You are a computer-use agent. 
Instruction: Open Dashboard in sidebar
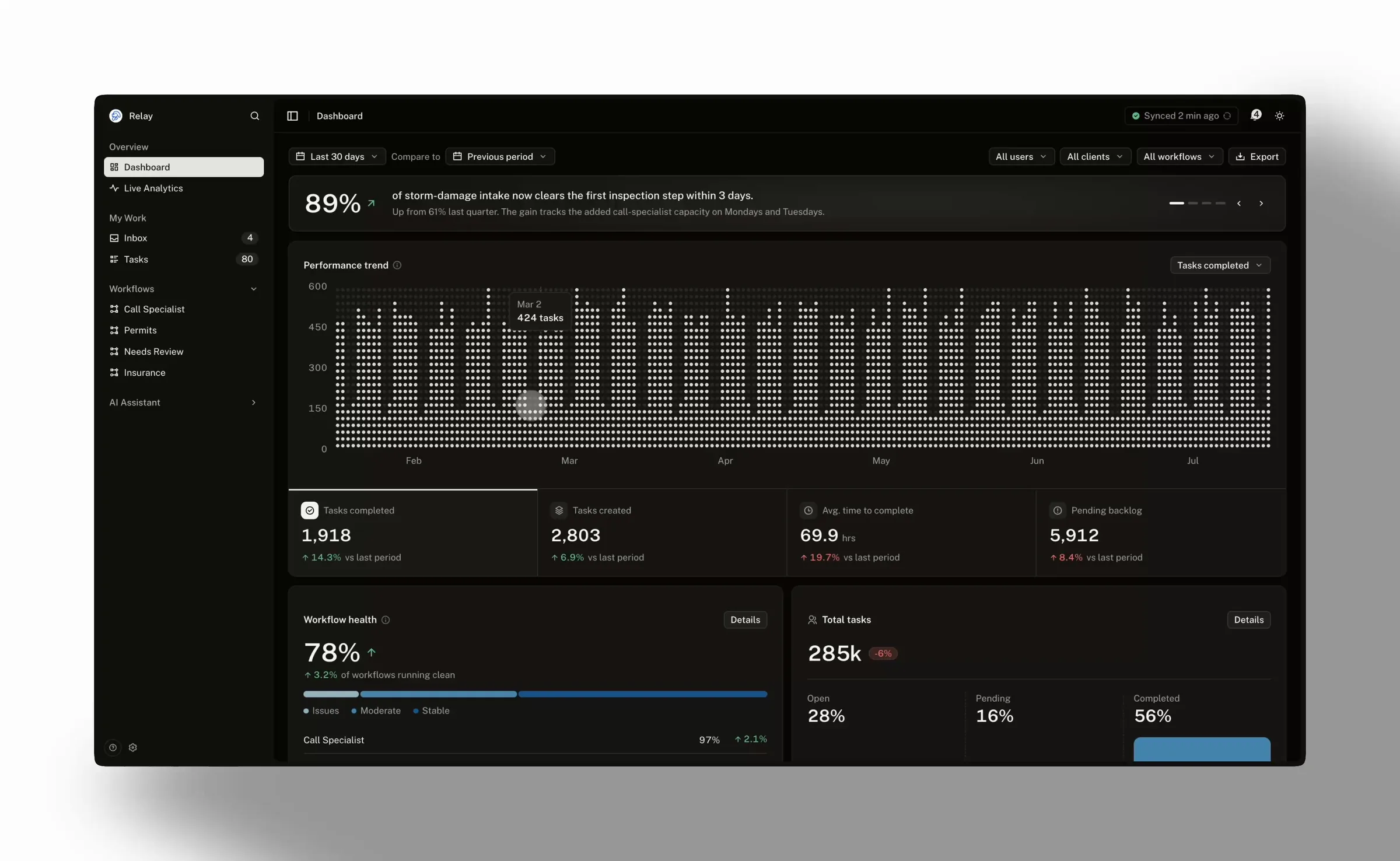pyautogui.click(x=184, y=167)
